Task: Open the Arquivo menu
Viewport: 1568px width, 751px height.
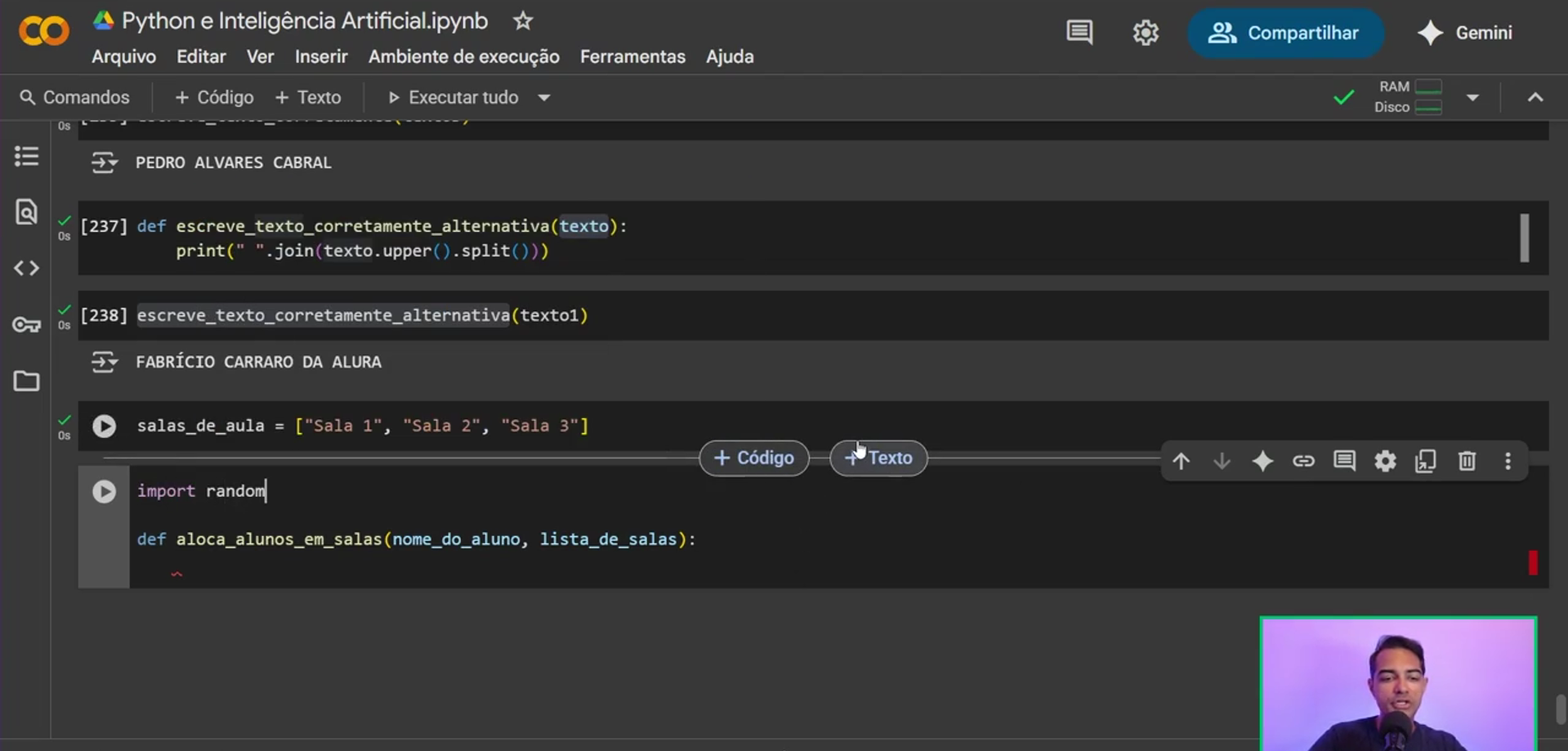Action: pyautogui.click(x=123, y=56)
